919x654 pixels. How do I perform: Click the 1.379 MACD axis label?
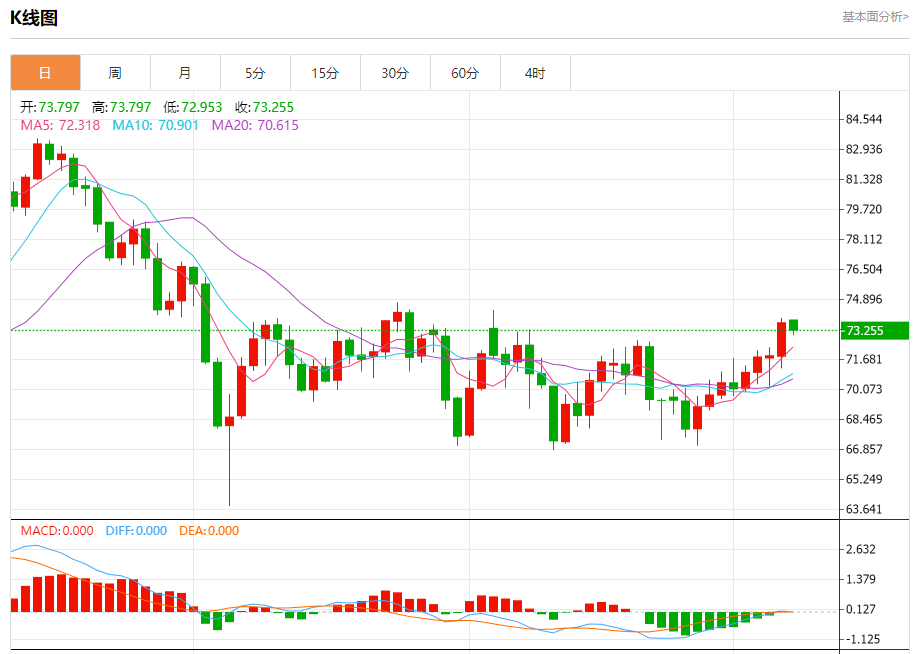(x=860, y=580)
